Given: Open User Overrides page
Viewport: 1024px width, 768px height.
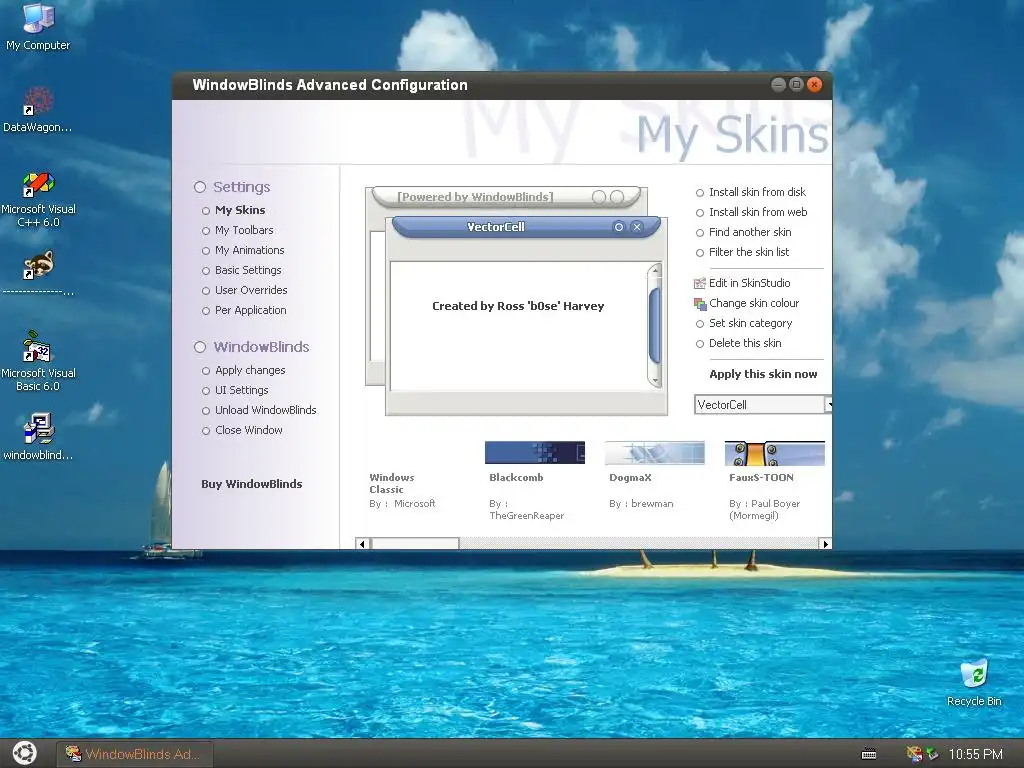Looking at the screenshot, I should tap(251, 290).
